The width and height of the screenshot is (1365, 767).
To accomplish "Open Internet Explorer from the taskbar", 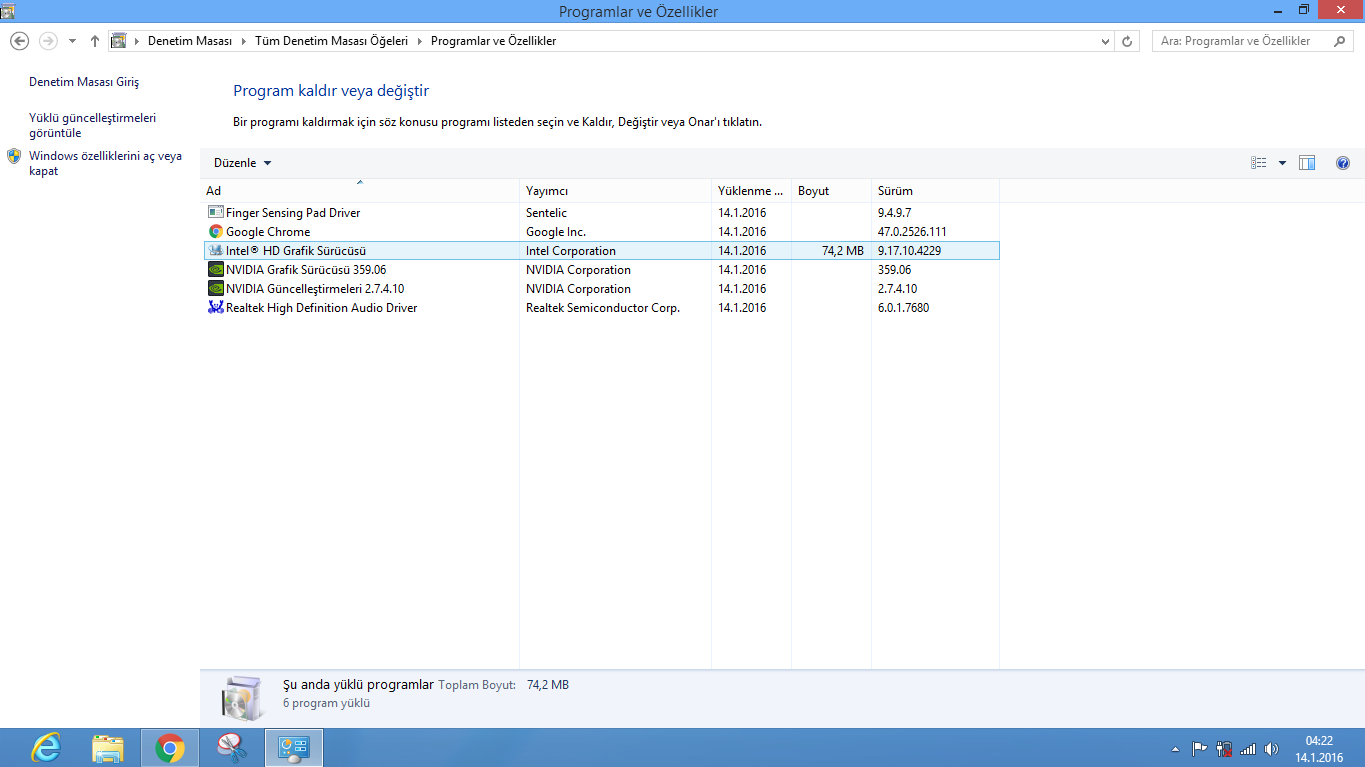I will tap(45, 747).
